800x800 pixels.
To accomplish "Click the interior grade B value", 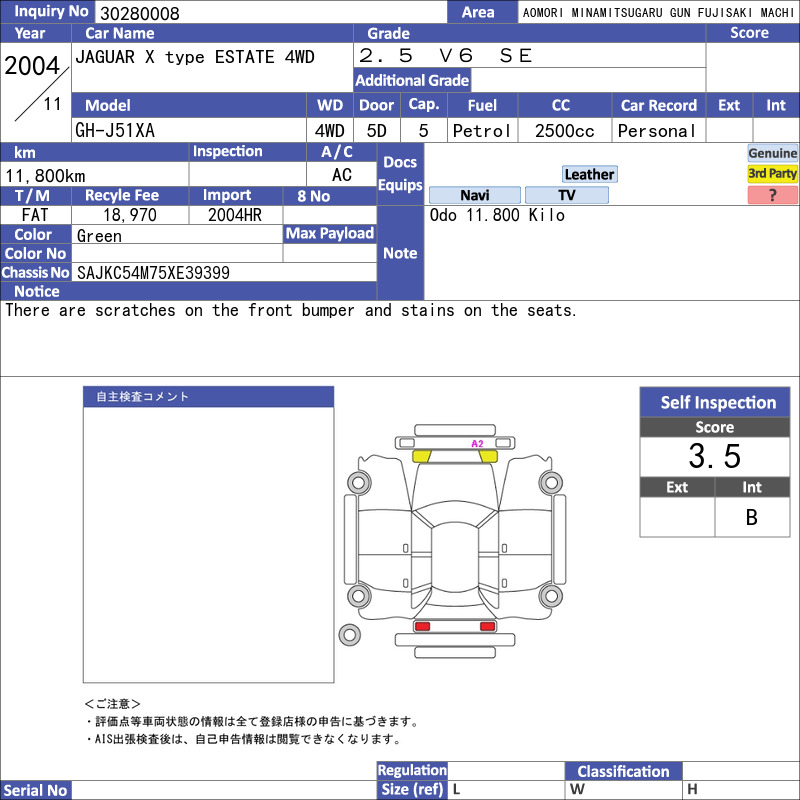I will click(752, 517).
